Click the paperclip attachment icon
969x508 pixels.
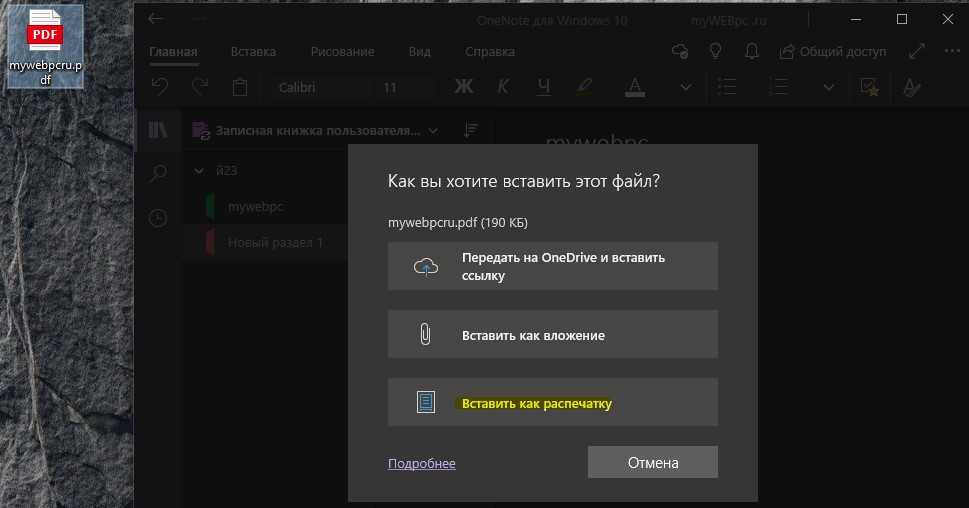click(426, 335)
